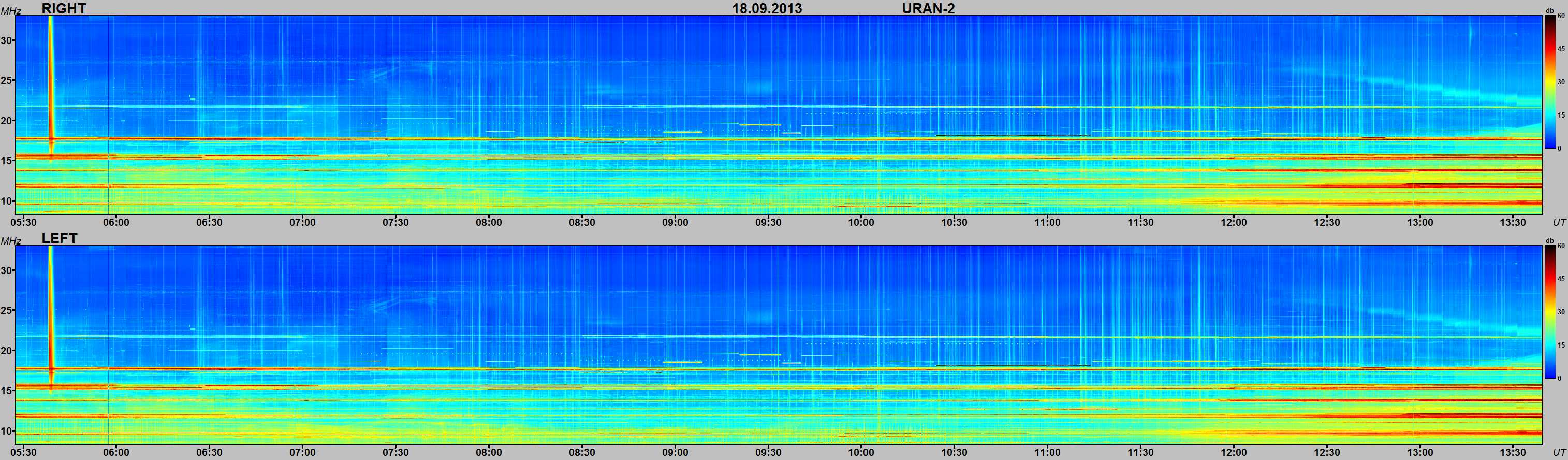This screenshot has height=460, width=1568.
Task: Click the bright vertical burst in LEFT spectrogram
Action: coord(51,311)
